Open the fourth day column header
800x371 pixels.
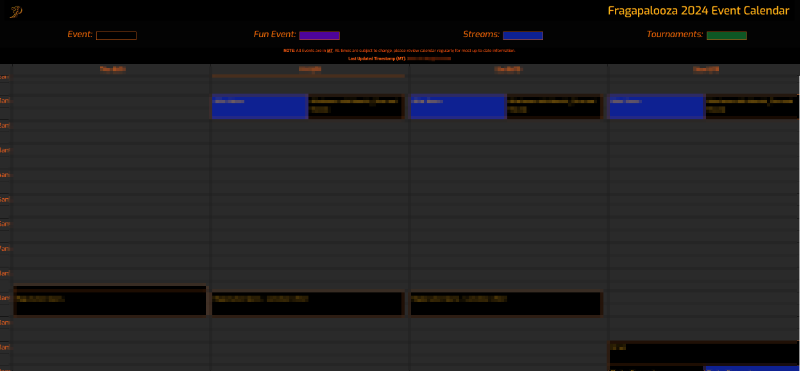point(706,69)
